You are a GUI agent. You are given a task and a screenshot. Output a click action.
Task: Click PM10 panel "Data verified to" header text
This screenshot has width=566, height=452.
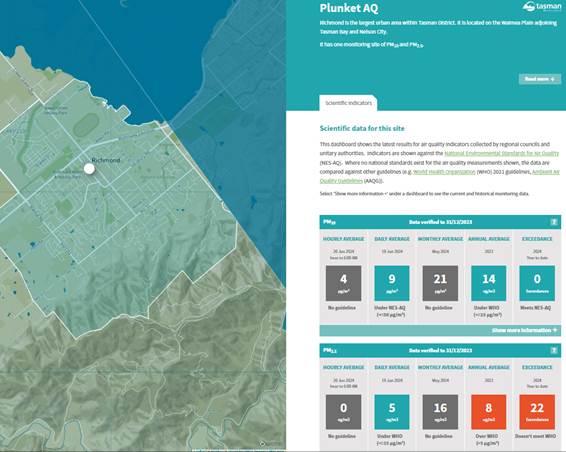pos(440,222)
